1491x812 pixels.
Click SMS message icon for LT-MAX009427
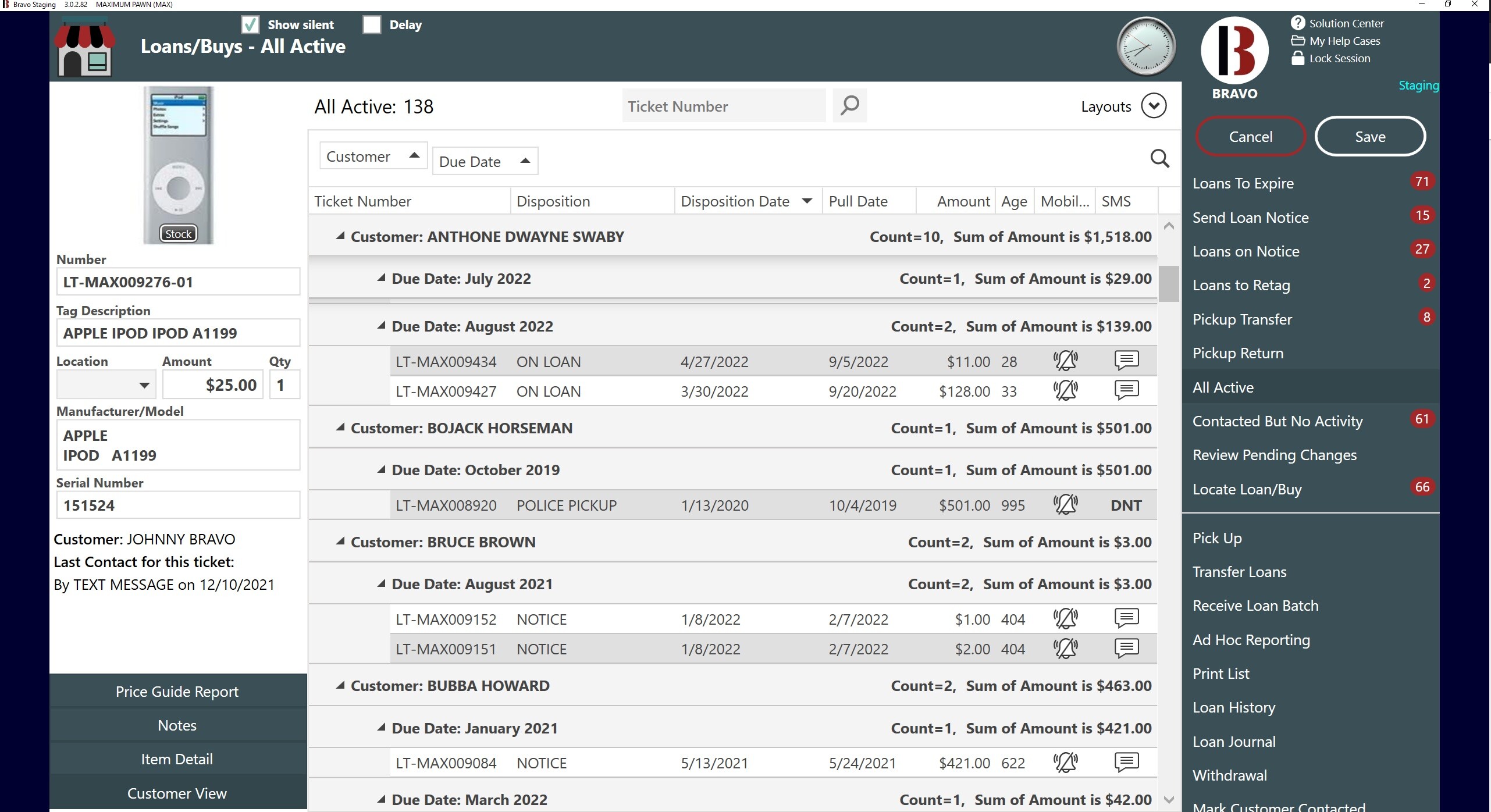(1126, 390)
